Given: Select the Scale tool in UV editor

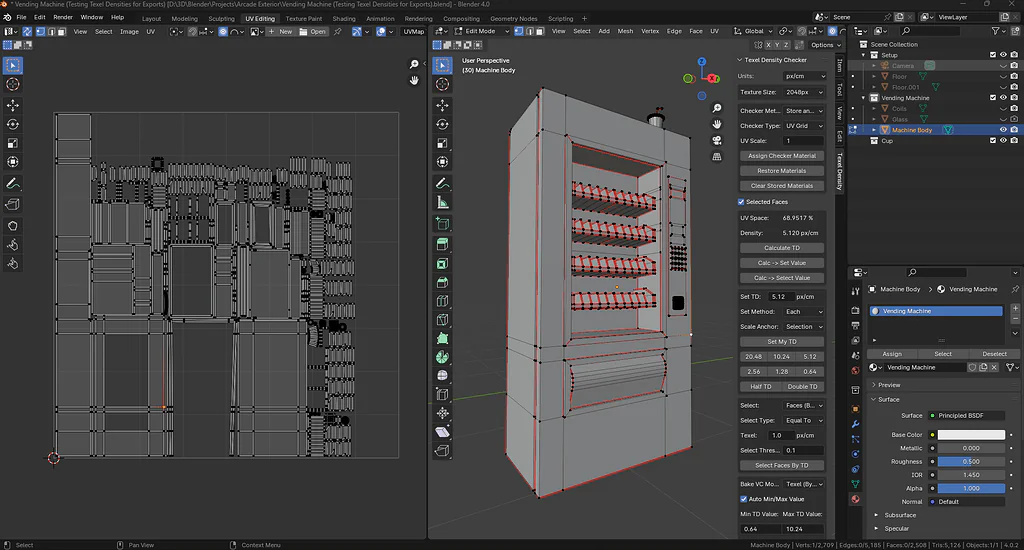Looking at the screenshot, I should click(12, 143).
